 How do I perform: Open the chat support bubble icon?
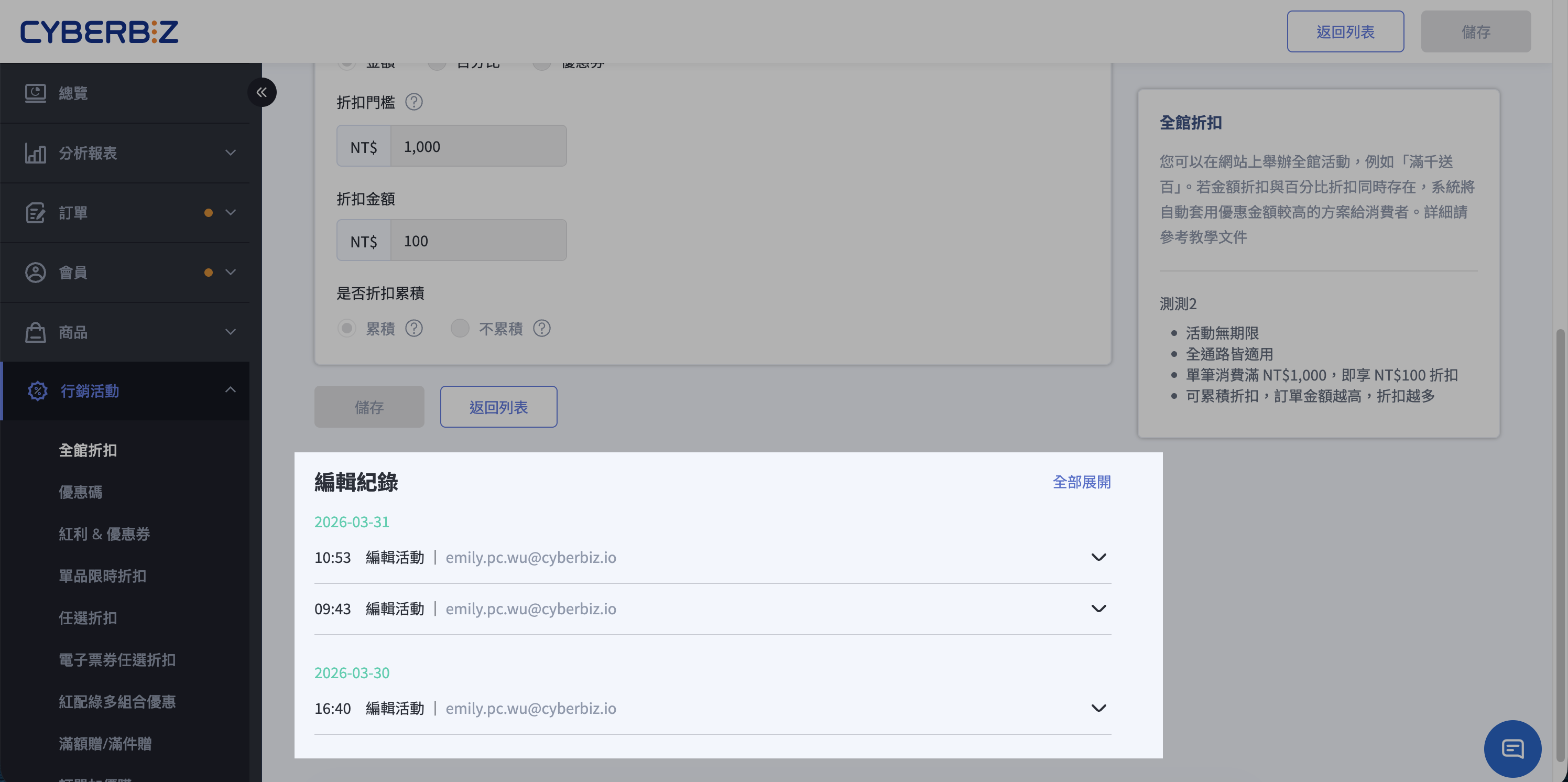[x=1512, y=748]
